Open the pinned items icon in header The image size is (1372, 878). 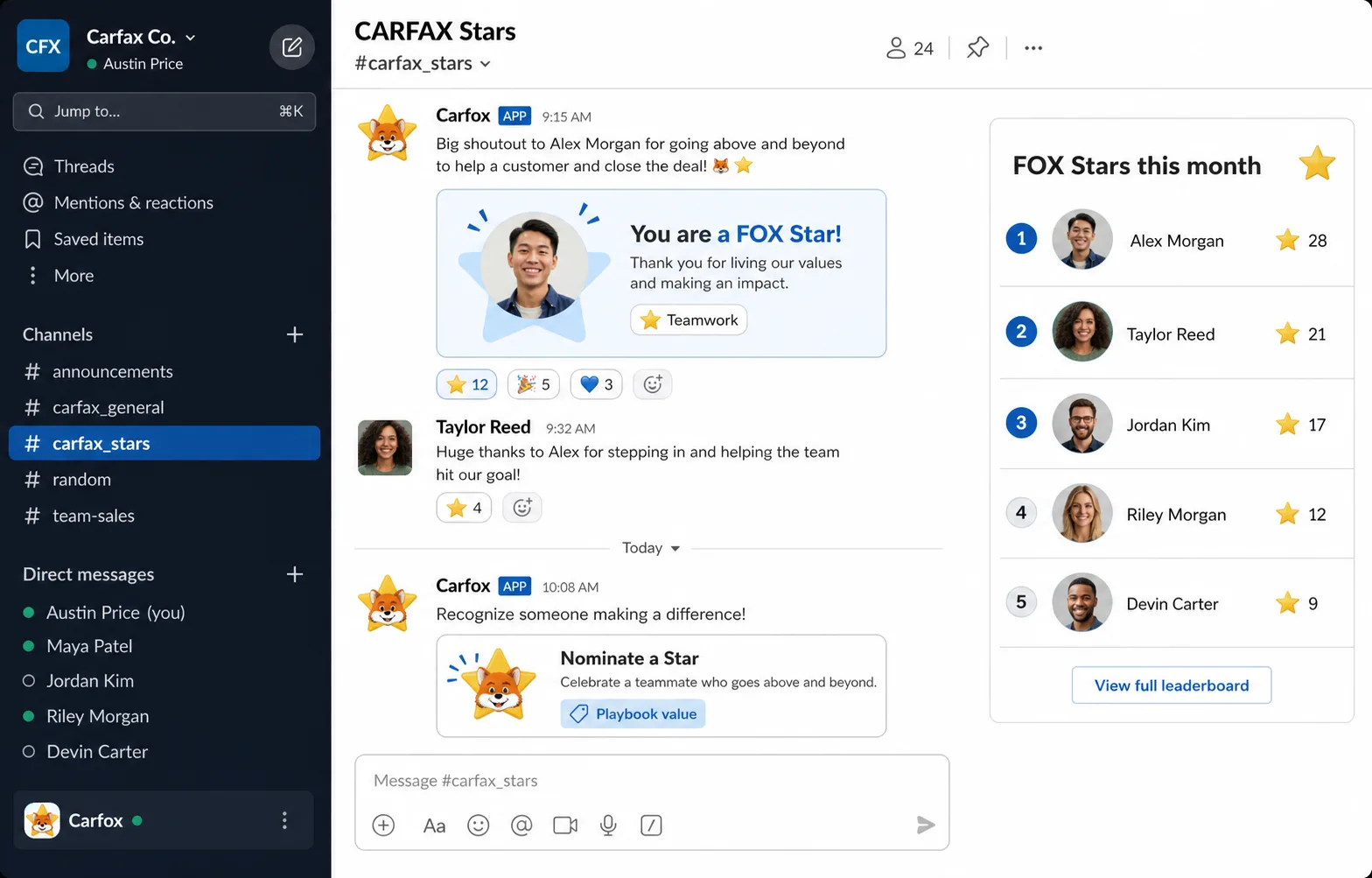977,47
